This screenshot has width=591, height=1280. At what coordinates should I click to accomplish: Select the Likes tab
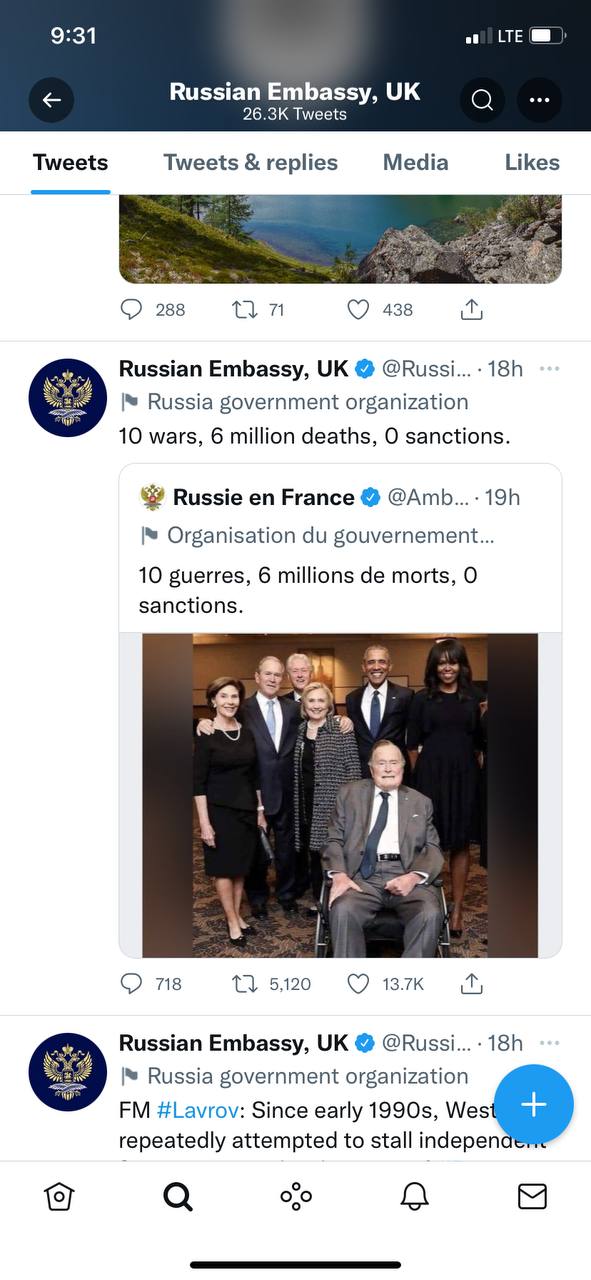532,162
